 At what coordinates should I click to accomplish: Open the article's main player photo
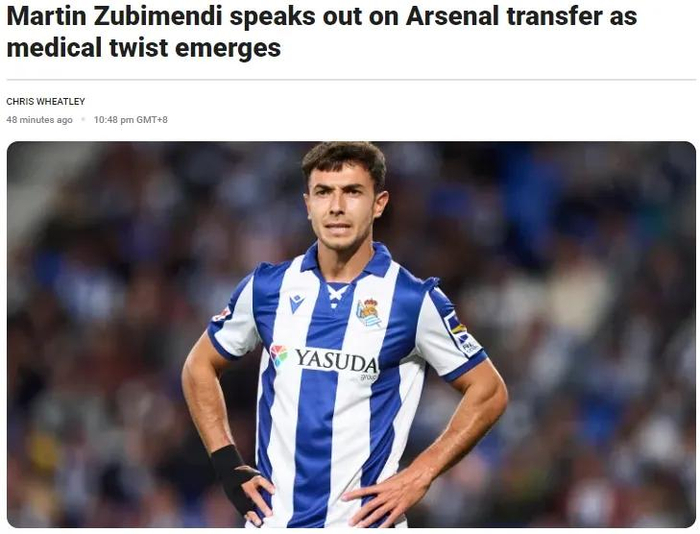[351, 334]
